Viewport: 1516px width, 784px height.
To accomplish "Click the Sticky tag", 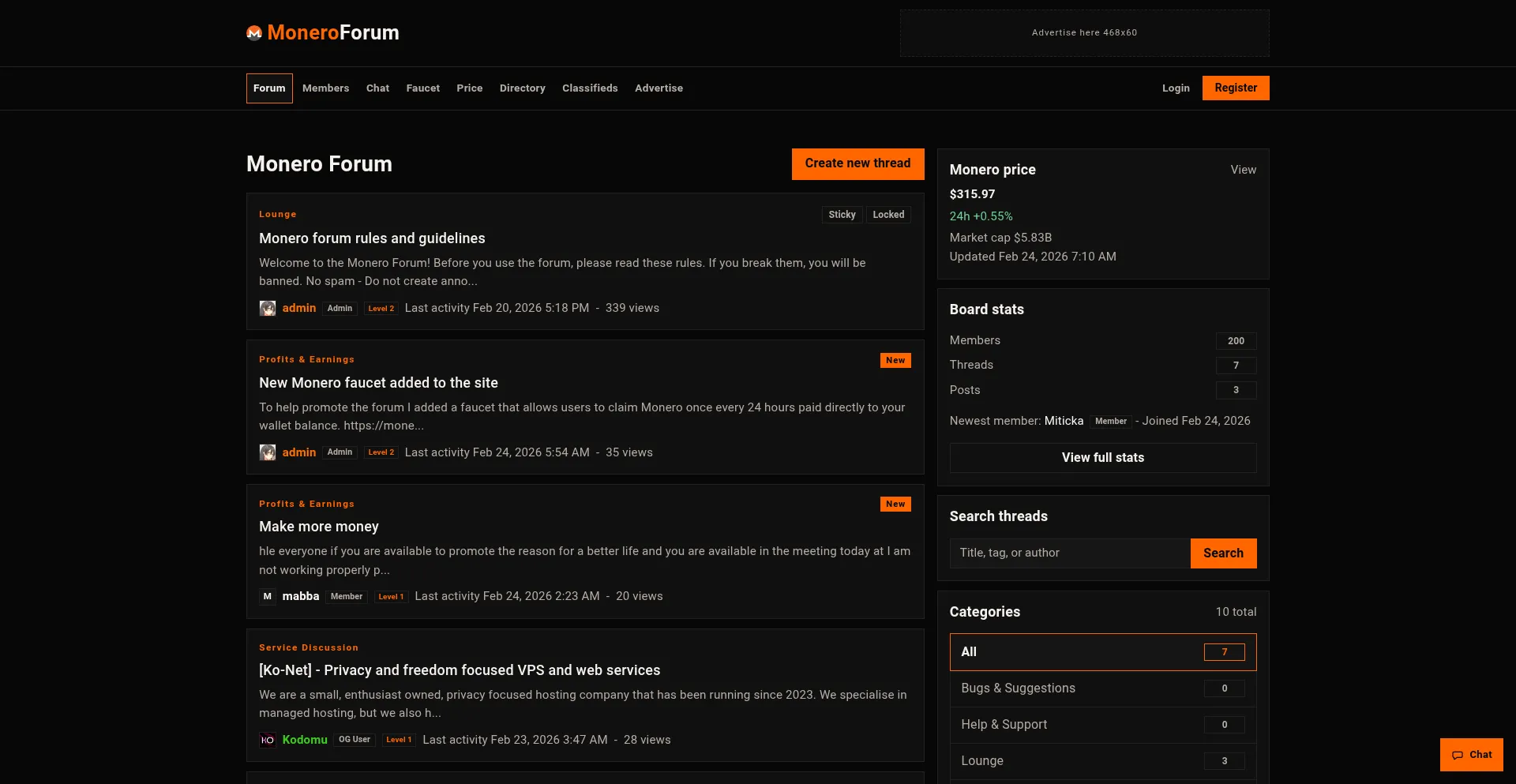I will coord(842,215).
